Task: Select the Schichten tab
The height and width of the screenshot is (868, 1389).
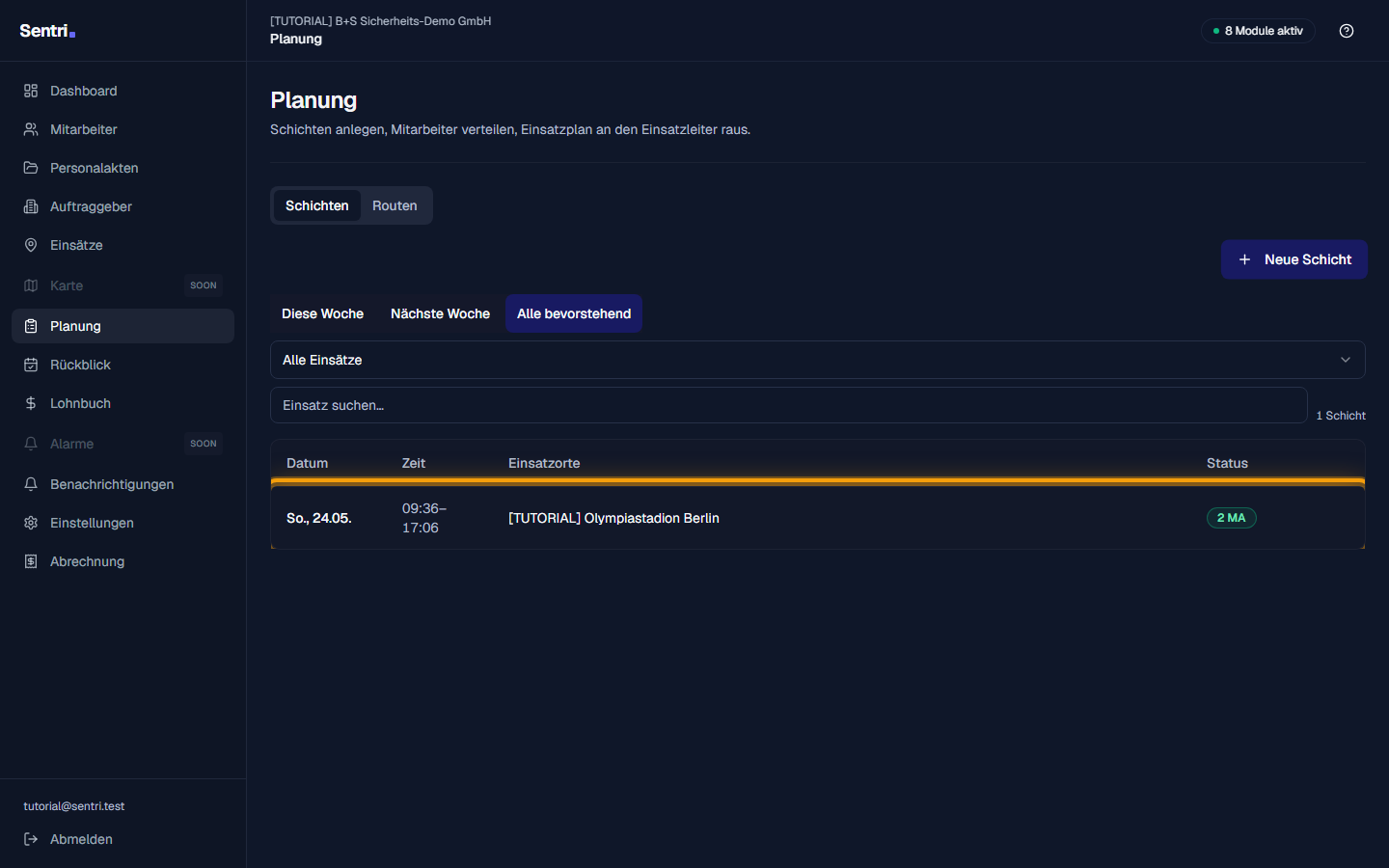Action: coord(317,205)
